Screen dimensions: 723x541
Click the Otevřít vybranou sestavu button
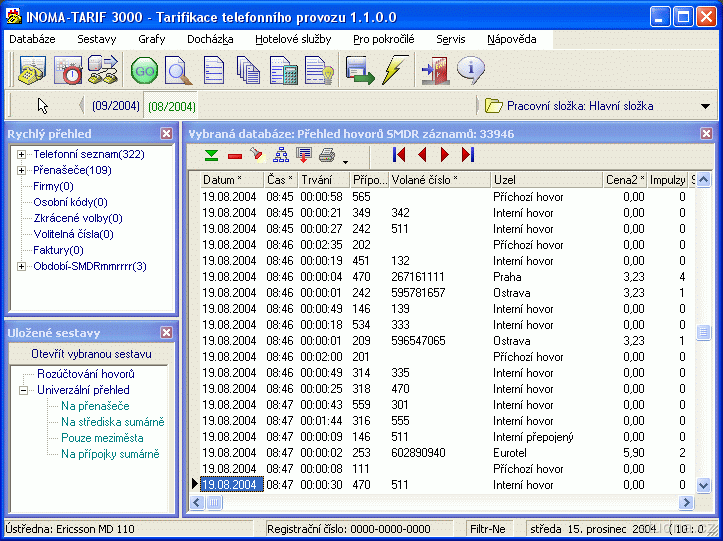coord(91,354)
